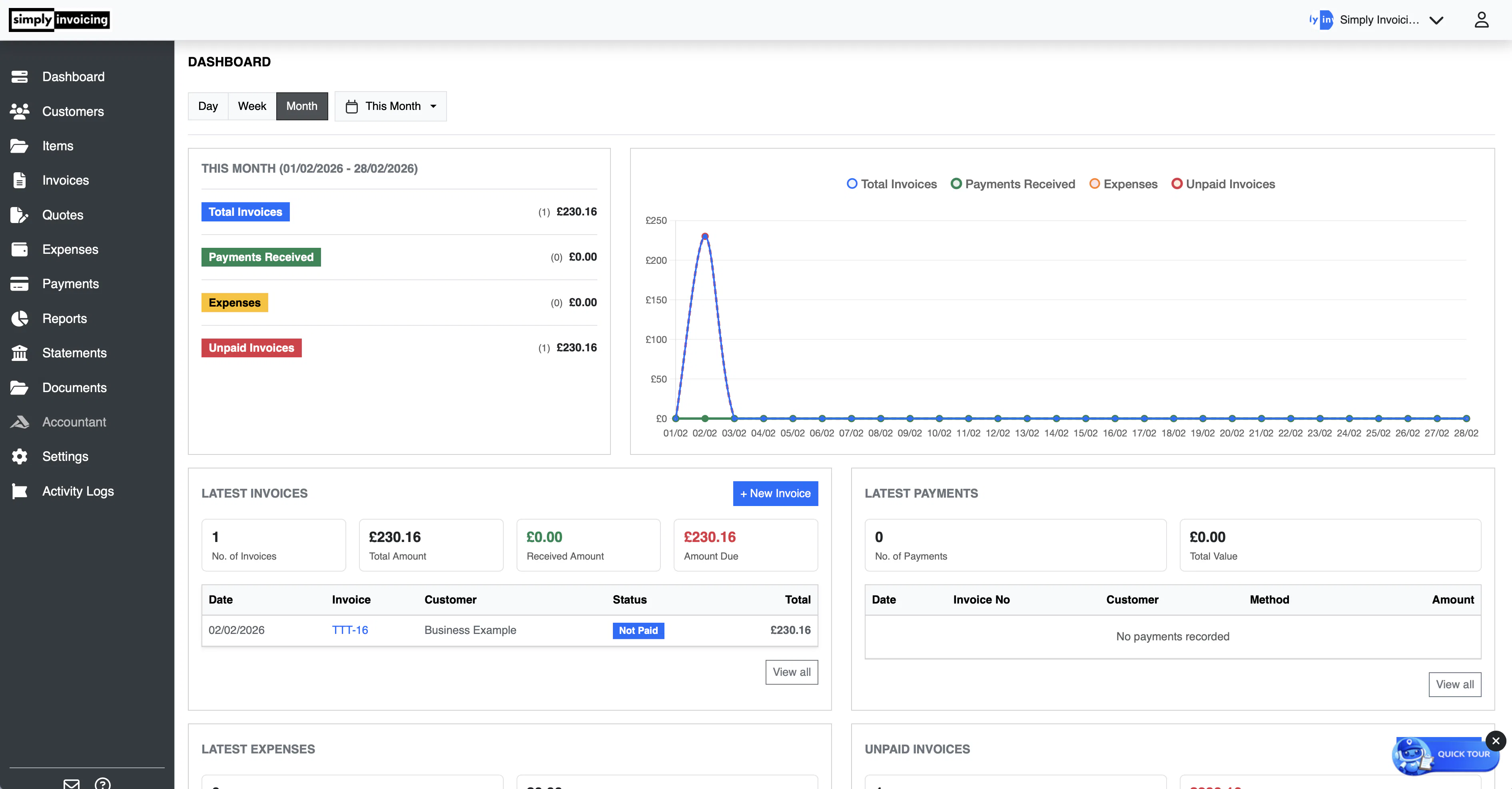Image resolution: width=1512 pixels, height=789 pixels.
Task: Click the Reports pie chart icon
Action: [x=19, y=319]
